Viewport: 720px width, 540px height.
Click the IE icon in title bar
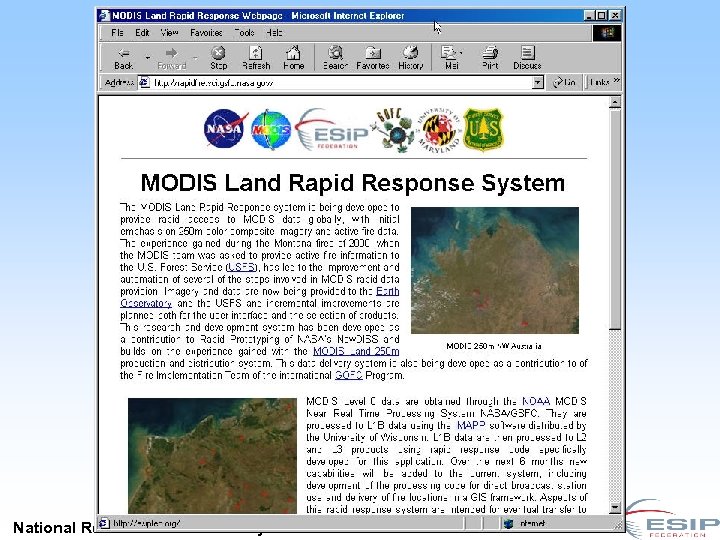coord(104,15)
